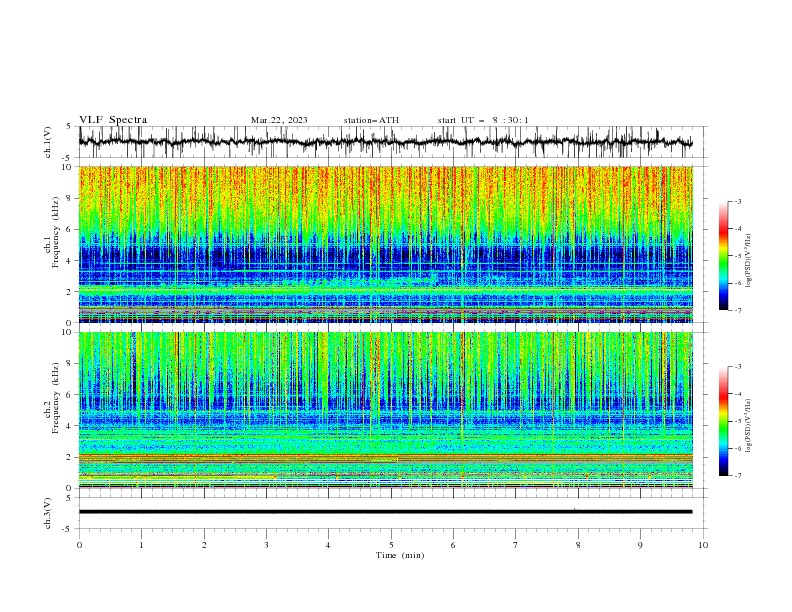Click time axis tick label "2"
This screenshot has height=612, width=792.
tap(204, 545)
